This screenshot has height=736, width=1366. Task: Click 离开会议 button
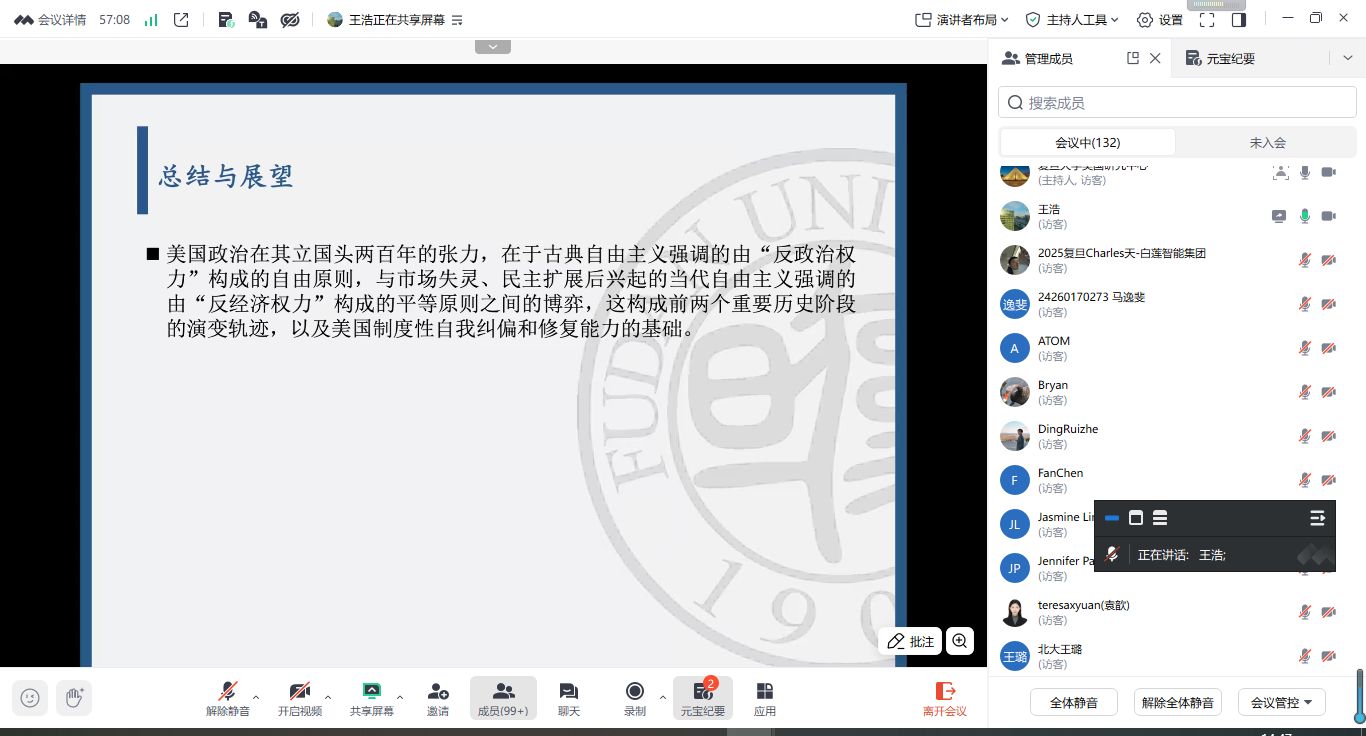click(x=944, y=698)
